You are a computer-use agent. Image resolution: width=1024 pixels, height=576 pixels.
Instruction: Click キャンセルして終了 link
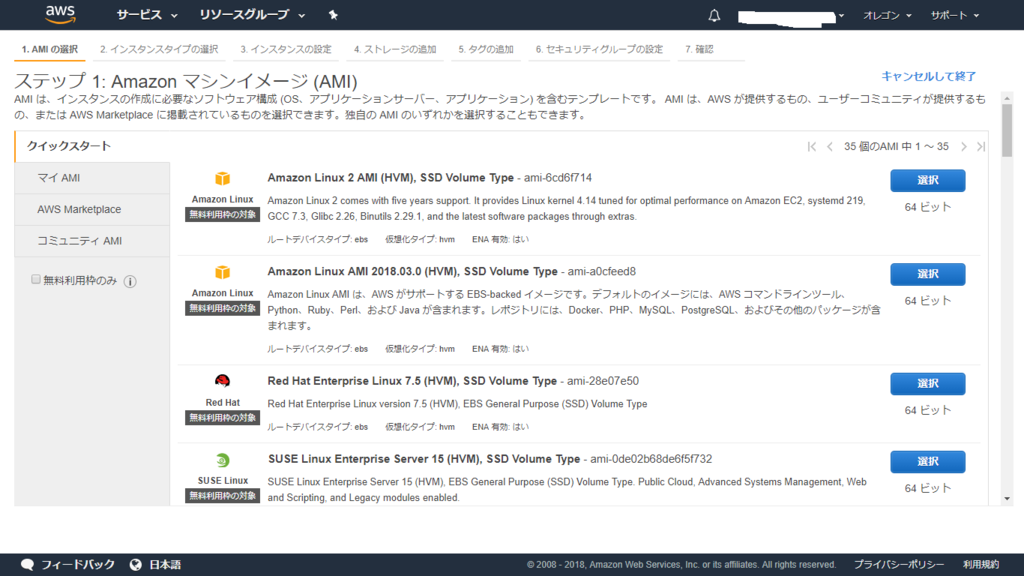(x=929, y=76)
